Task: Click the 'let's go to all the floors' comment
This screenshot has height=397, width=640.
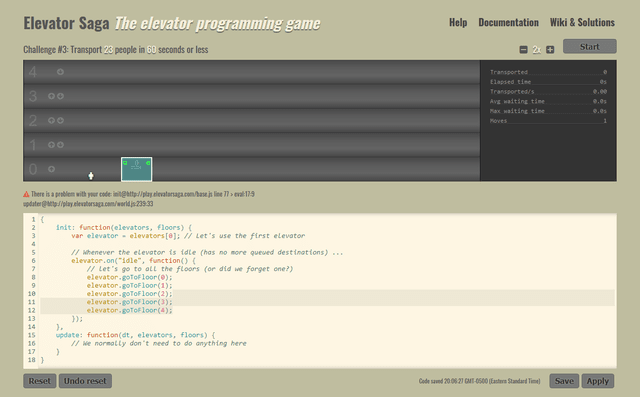Action: pyautogui.click(x=190, y=269)
